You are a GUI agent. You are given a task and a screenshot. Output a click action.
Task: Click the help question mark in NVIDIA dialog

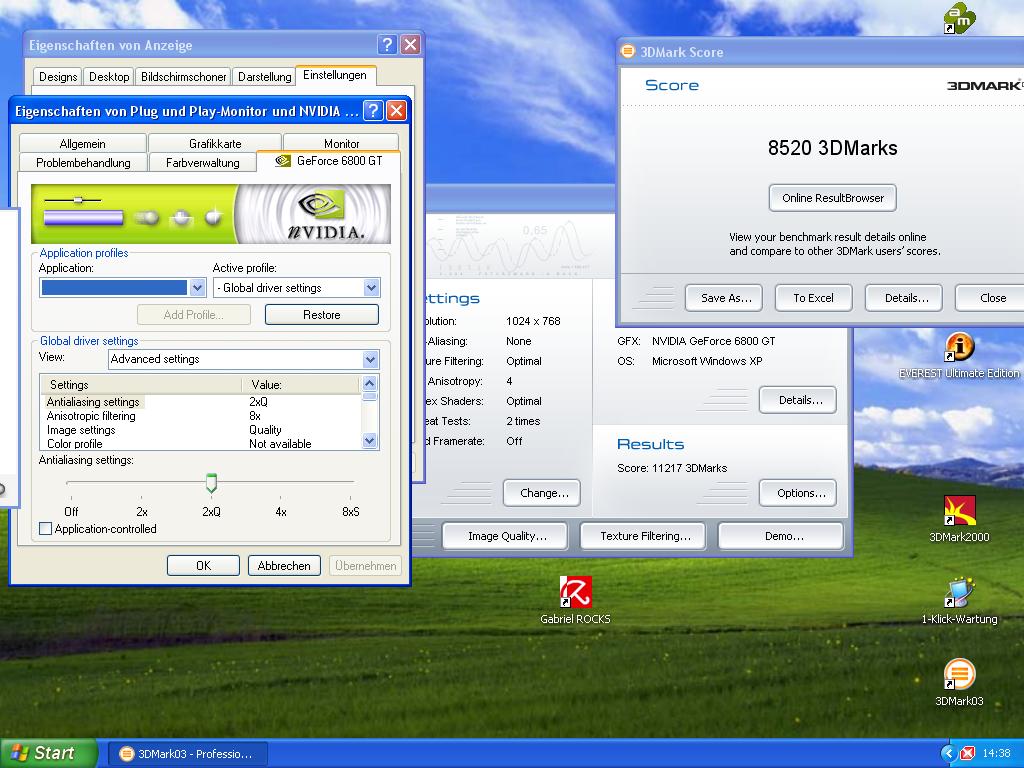pos(373,110)
